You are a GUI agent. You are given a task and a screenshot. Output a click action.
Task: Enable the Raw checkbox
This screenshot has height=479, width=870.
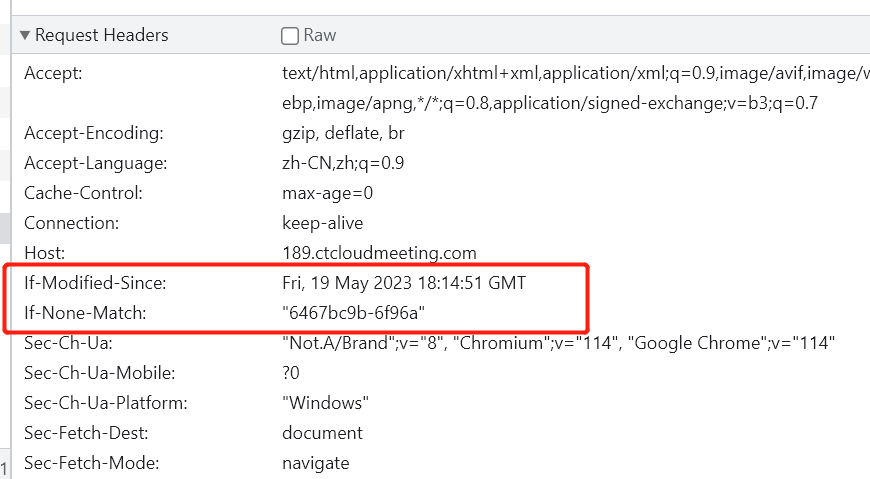pos(290,36)
